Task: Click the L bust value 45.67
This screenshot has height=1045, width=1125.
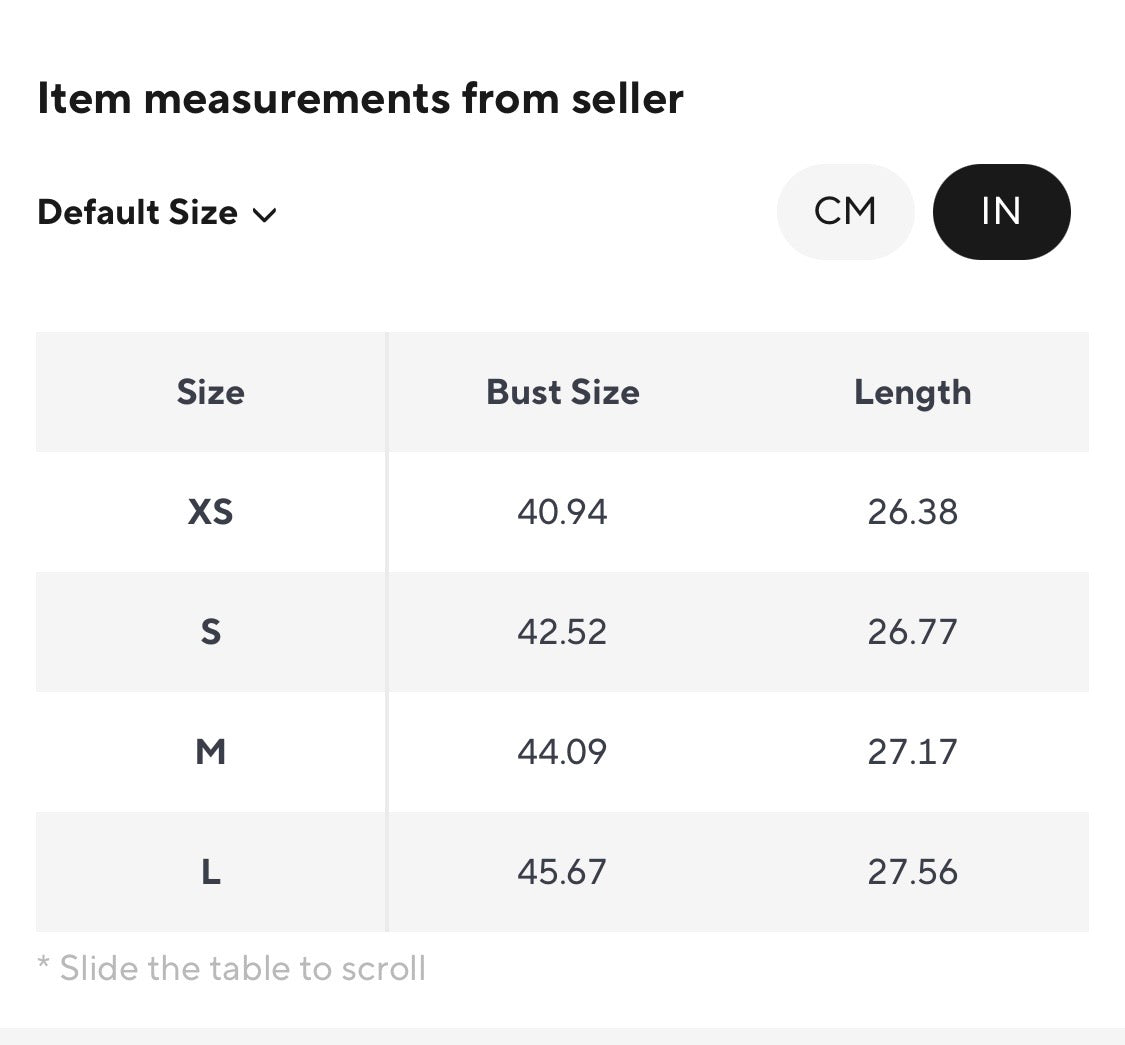Action: 562,872
